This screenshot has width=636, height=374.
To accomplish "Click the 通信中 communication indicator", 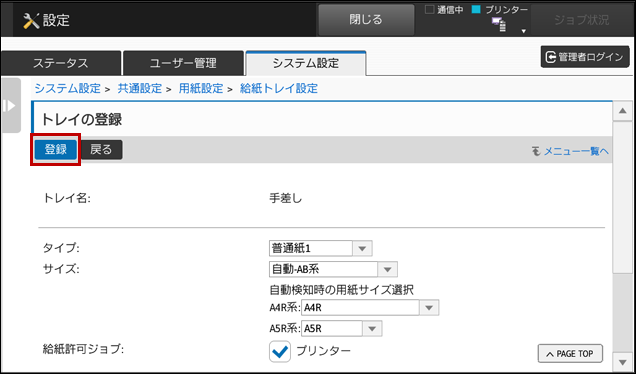I will coord(444,10).
